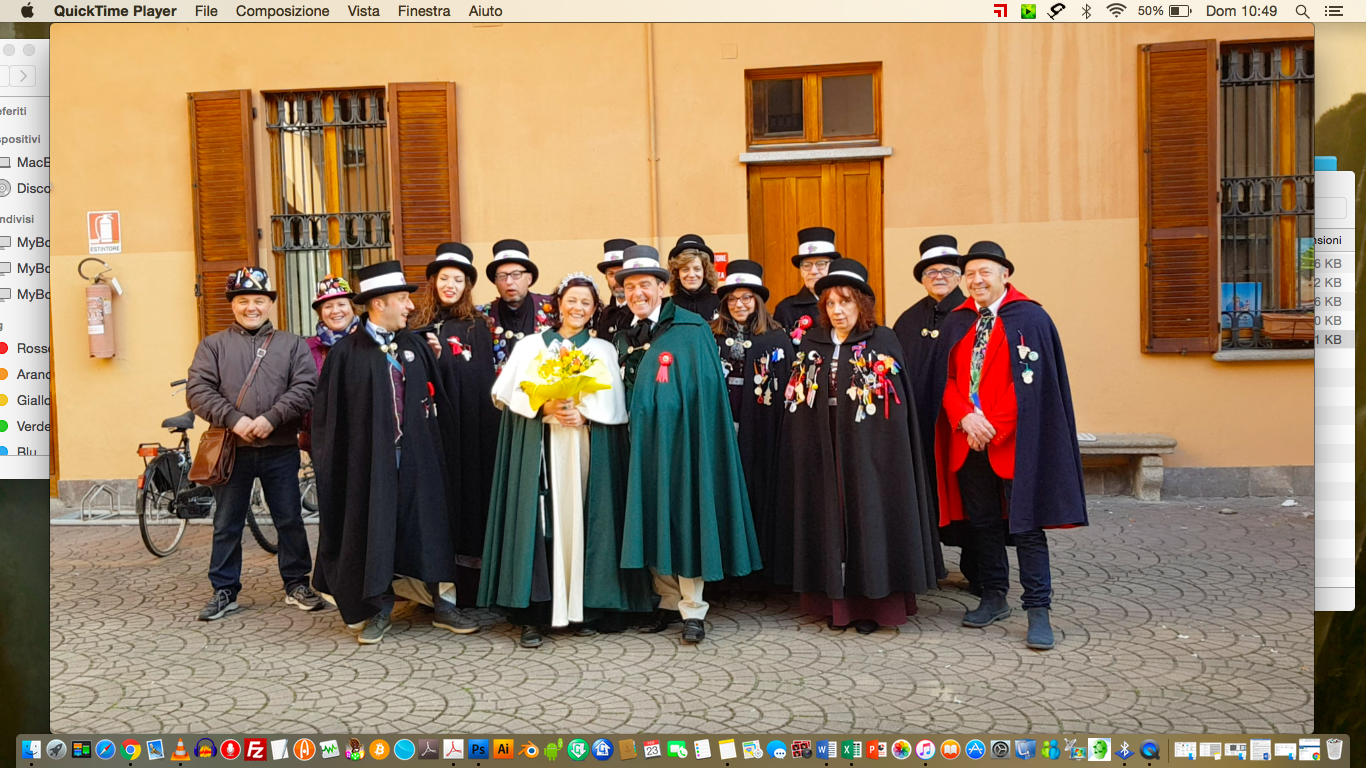Launch Google Chrome from the dock

click(x=131, y=749)
